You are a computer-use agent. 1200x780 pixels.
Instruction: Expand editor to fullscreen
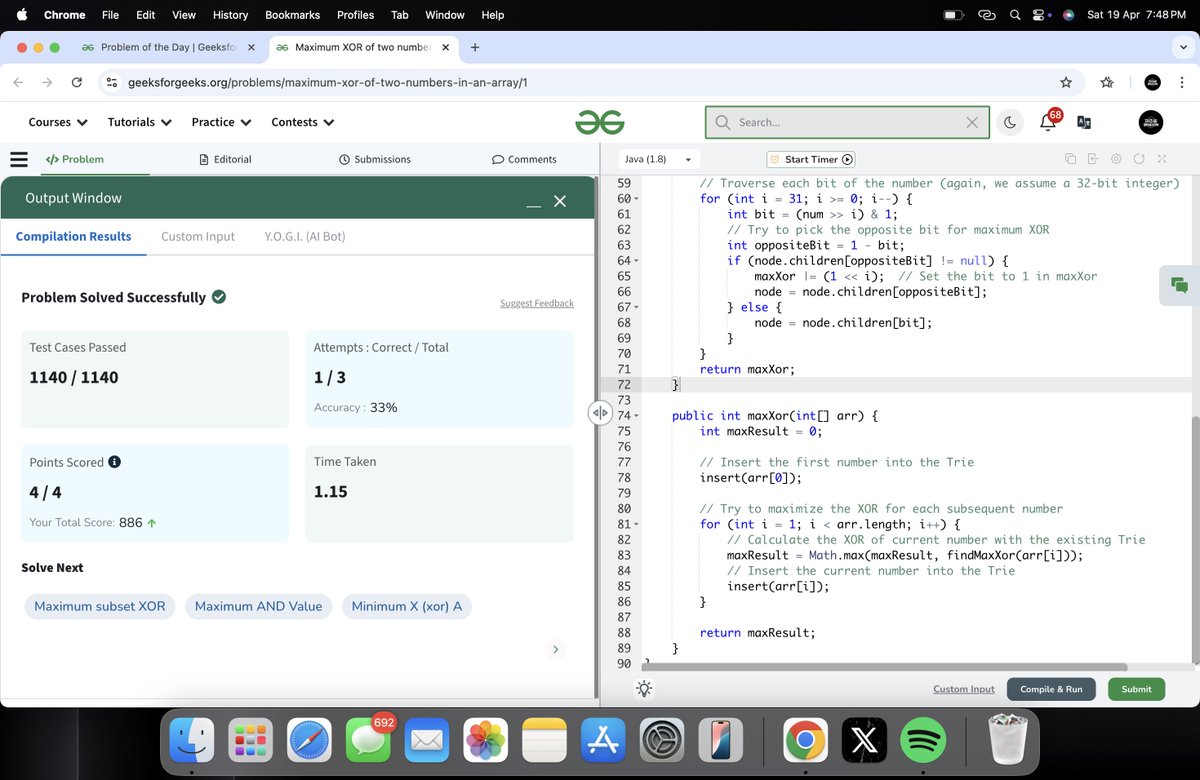[1162, 159]
